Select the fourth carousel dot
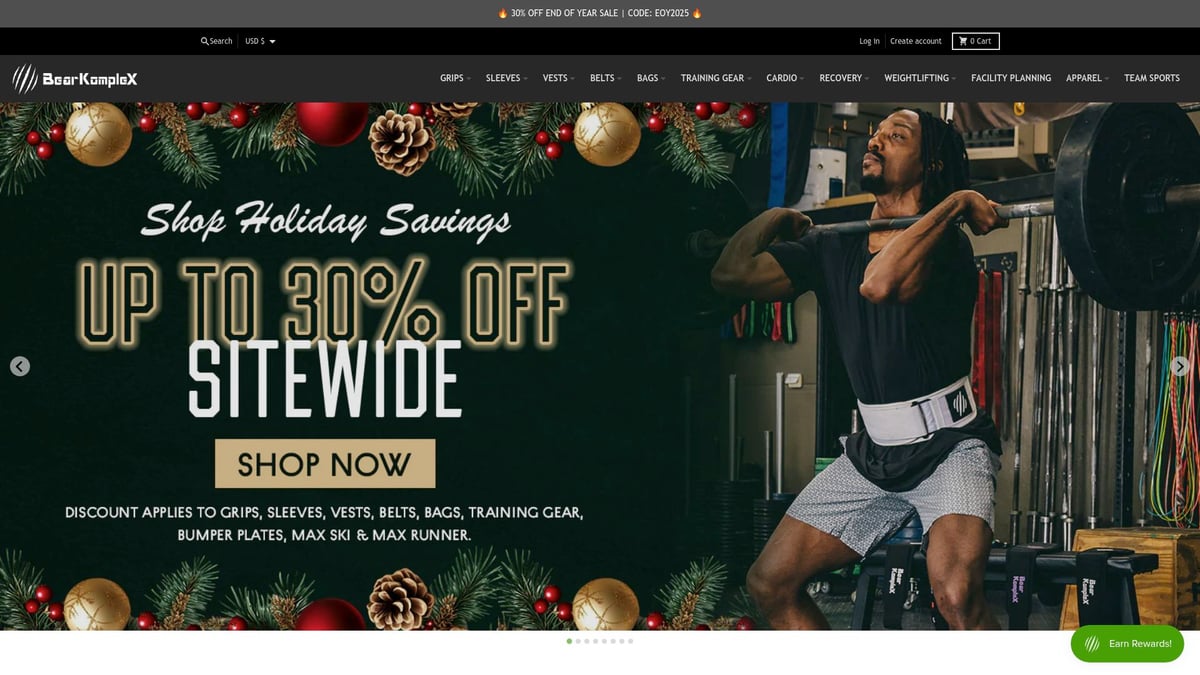This screenshot has height=675, width=1200. (596, 641)
